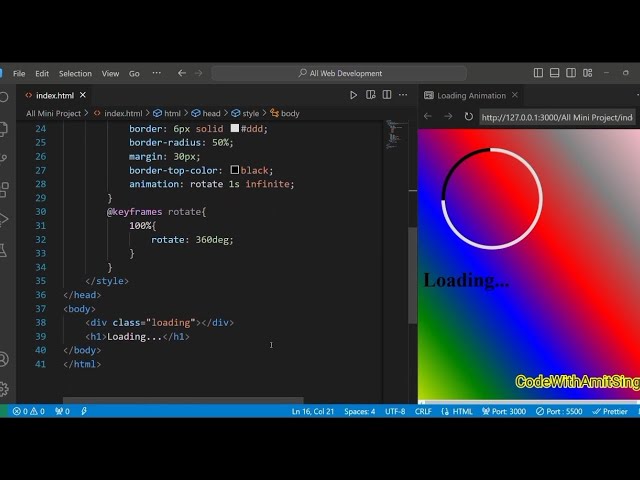The height and width of the screenshot is (480, 640).
Task: Reload the preview page
Action: point(469,116)
